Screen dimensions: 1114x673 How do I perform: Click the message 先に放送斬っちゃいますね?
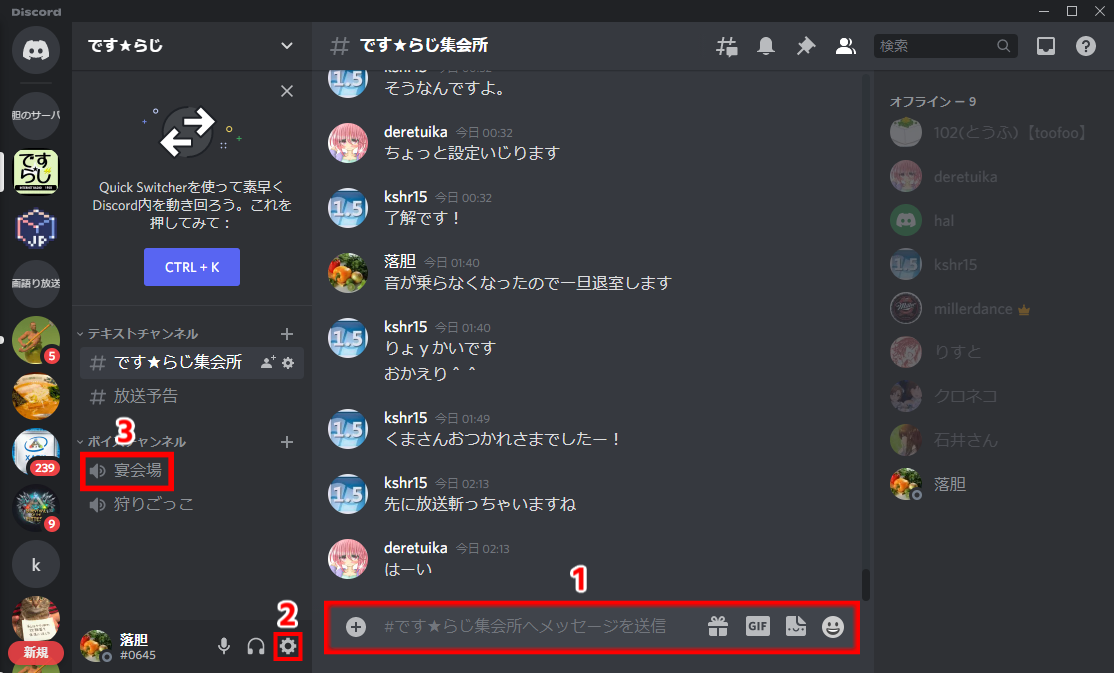[480, 505]
